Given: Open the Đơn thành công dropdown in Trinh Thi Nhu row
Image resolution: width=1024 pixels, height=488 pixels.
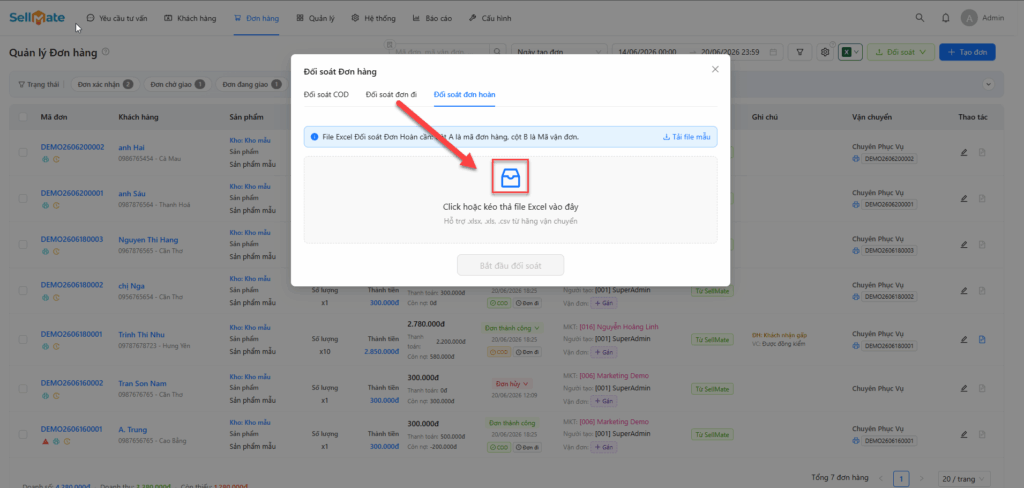Looking at the screenshot, I should (x=512, y=327).
